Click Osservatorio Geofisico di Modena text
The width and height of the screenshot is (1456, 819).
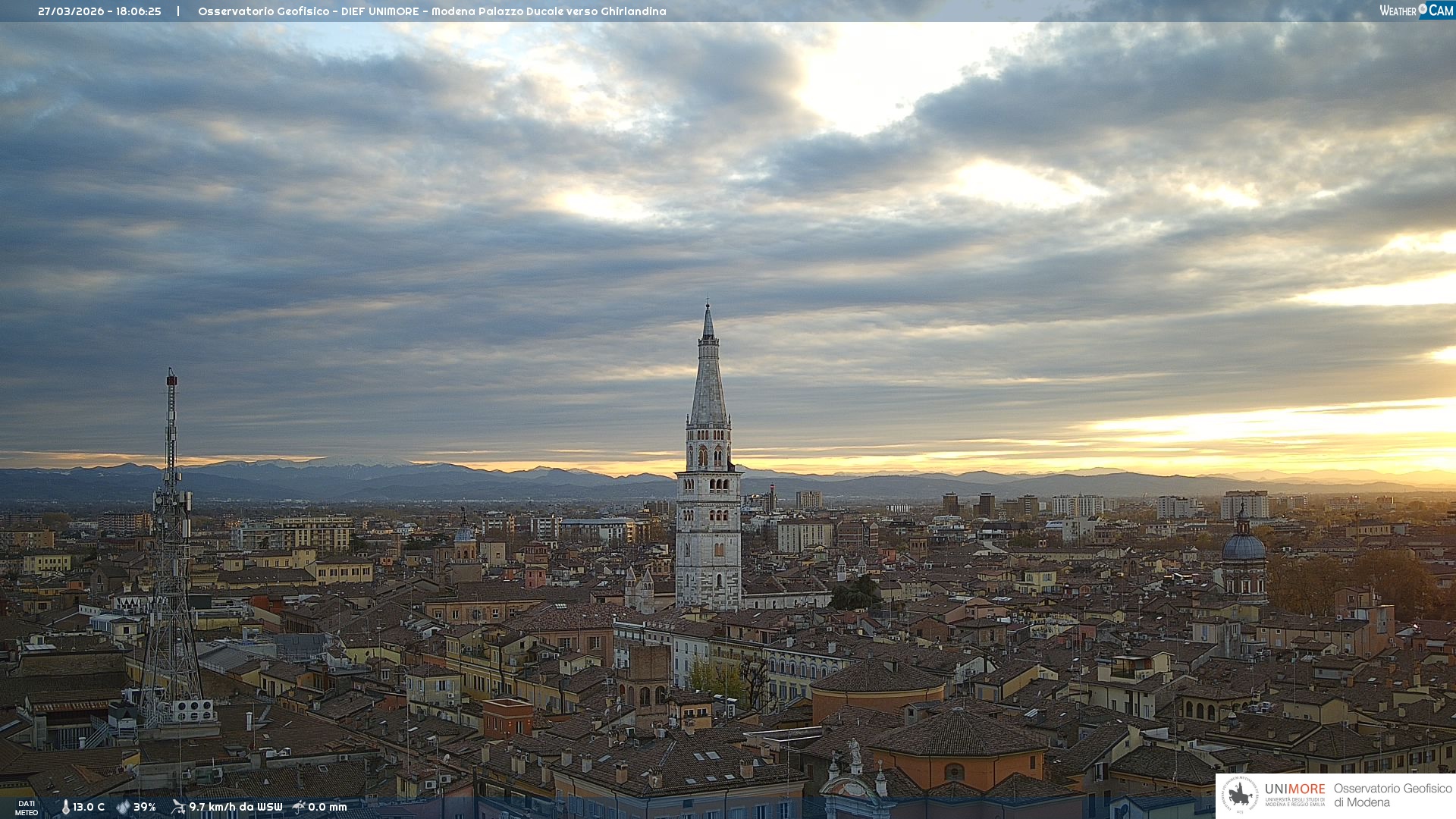(x=1392, y=795)
